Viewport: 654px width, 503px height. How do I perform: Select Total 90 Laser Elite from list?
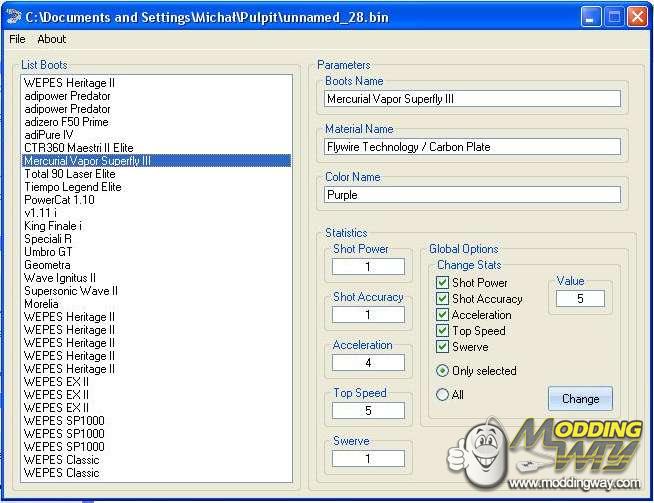tap(69, 174)
